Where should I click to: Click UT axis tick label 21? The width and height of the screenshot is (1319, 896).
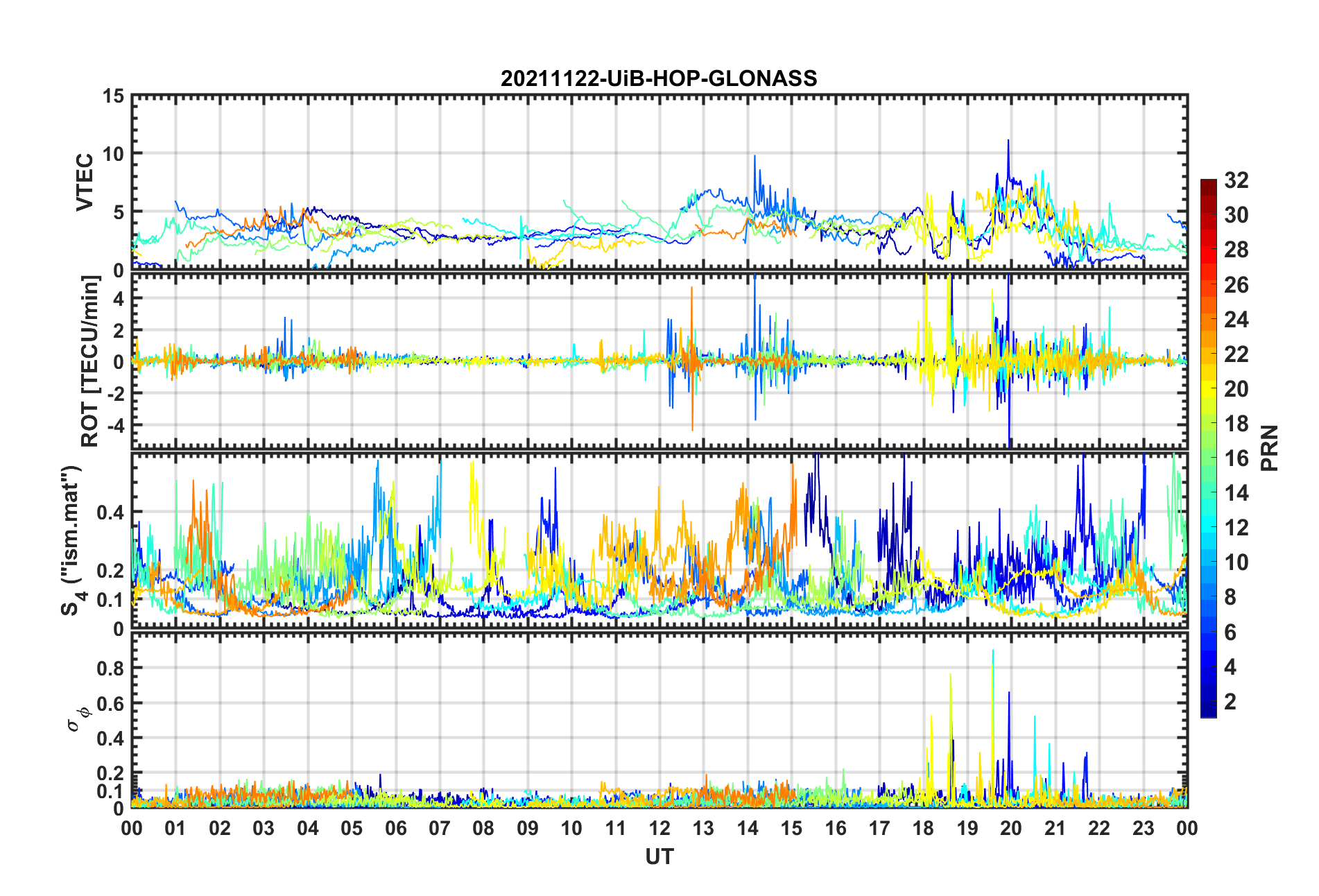click(1055, 828)
